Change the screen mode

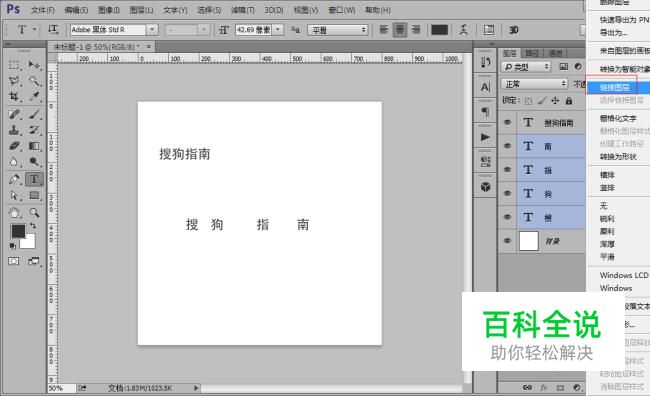34,261
